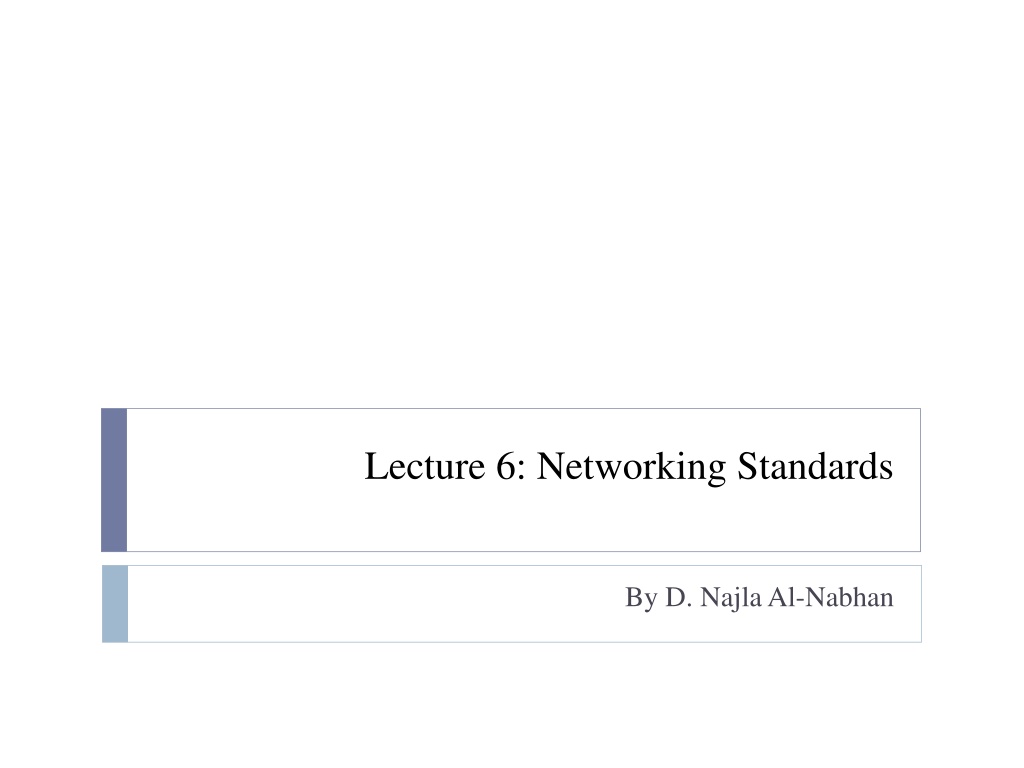The image size is (1024, 768).
Task: Click the light blue accent bar beside subtitle
Action: (x=115, y=604)
